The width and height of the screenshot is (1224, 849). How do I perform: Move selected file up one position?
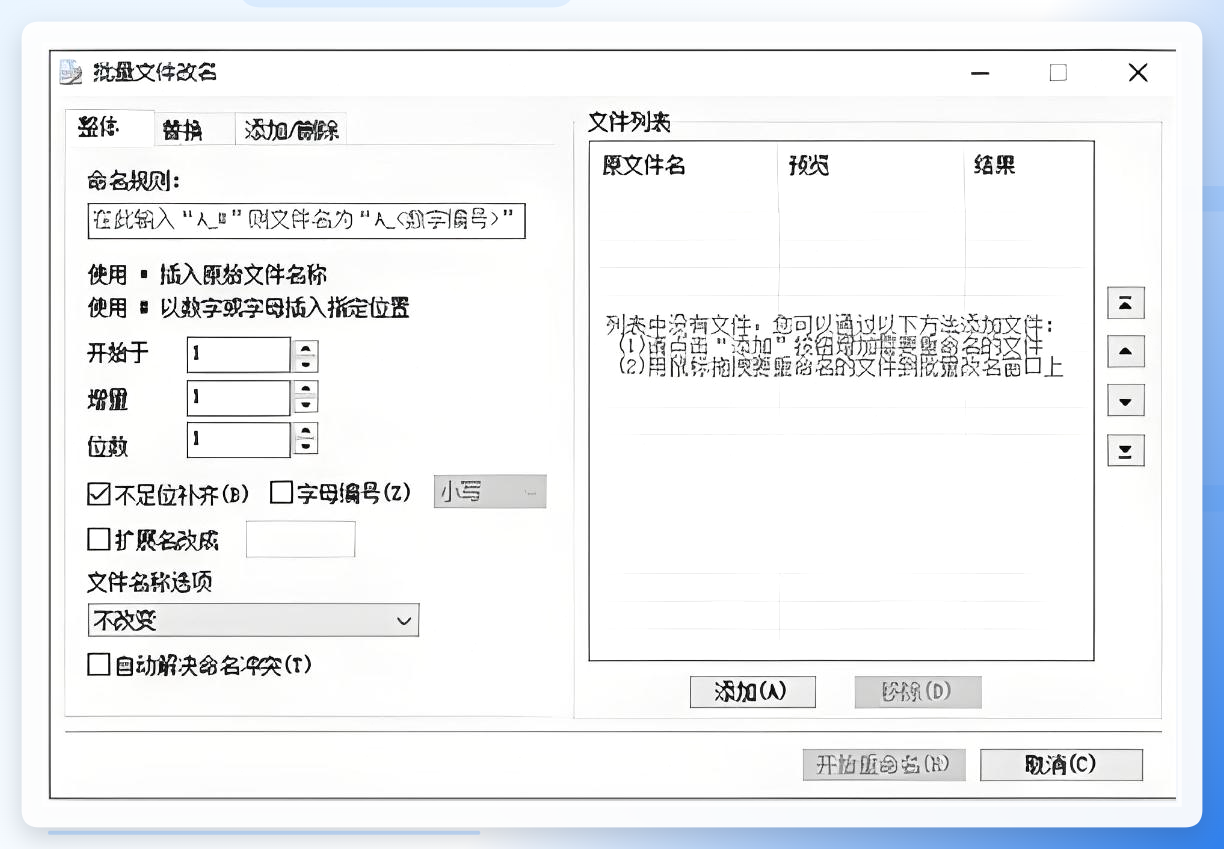1126,352
